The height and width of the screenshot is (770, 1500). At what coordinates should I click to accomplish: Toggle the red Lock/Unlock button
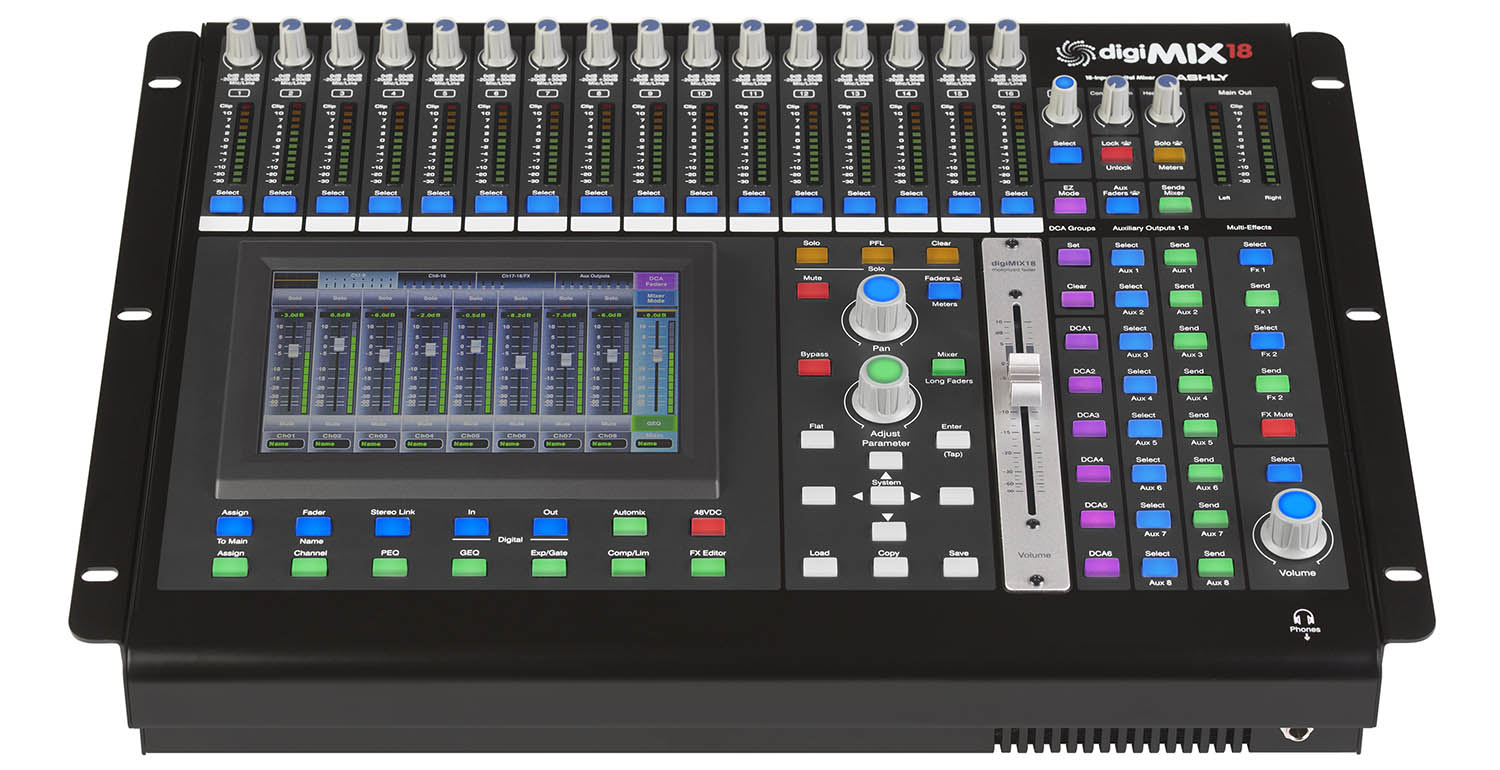1116,155
